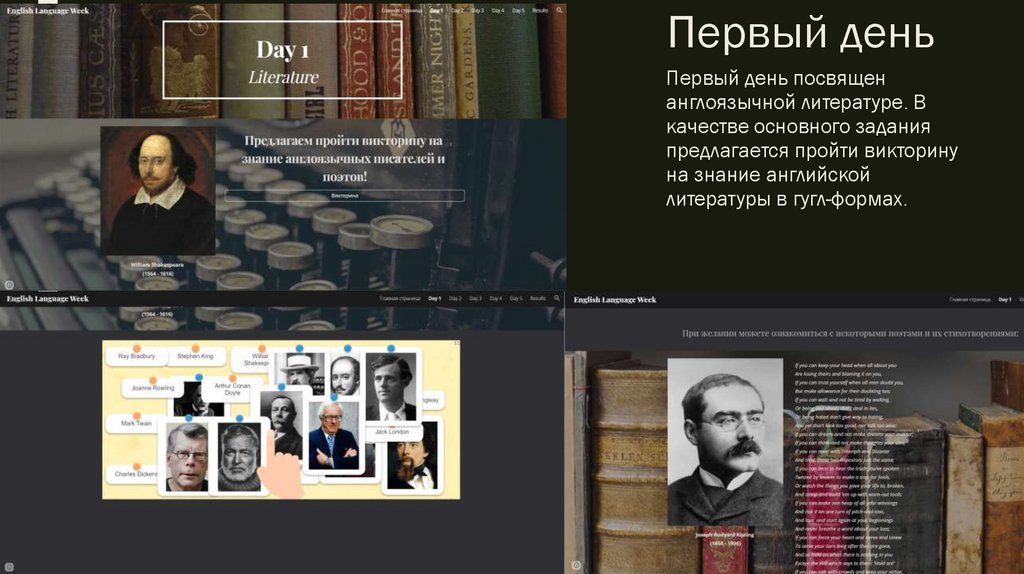The height and width of the screenshot is (574, 1024).
Task: Click the Joseph Rudyard Kipling caption under the photo
Action: [724, 539]
